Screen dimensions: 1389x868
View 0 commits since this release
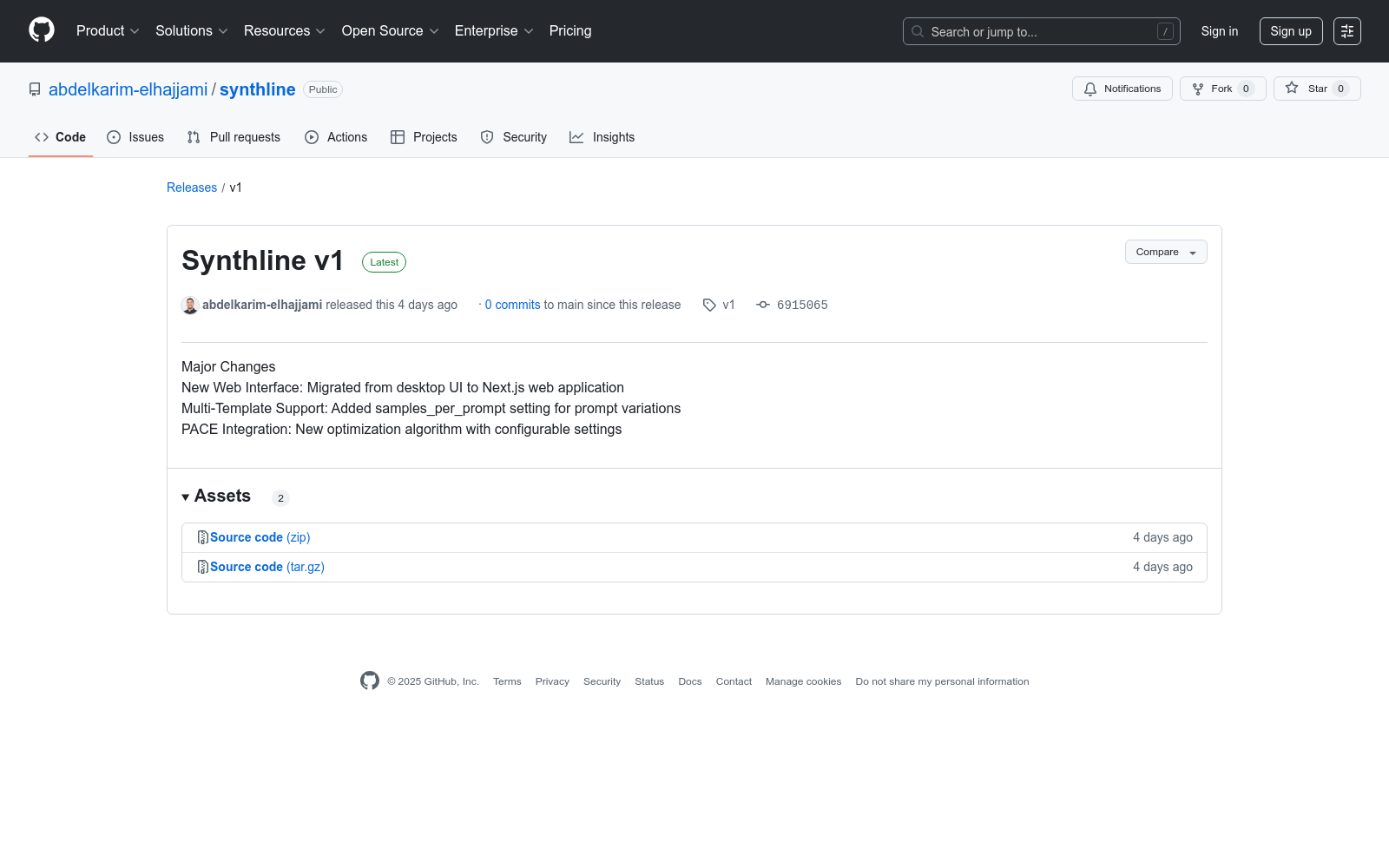[x=513, y=305]
